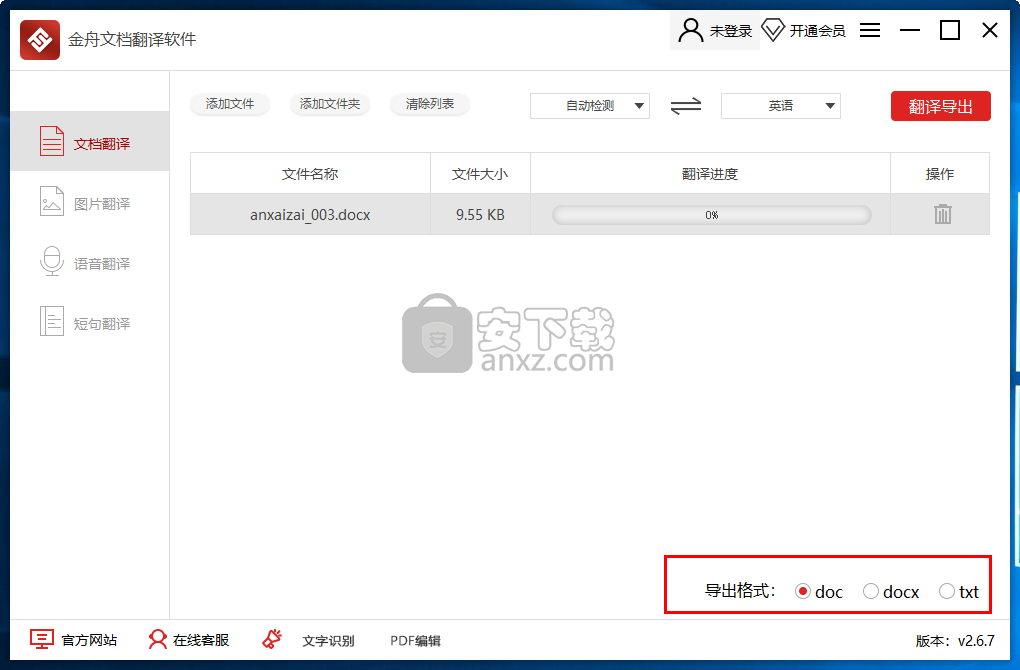Switch to 语音翻译 tab

[90, 262]
